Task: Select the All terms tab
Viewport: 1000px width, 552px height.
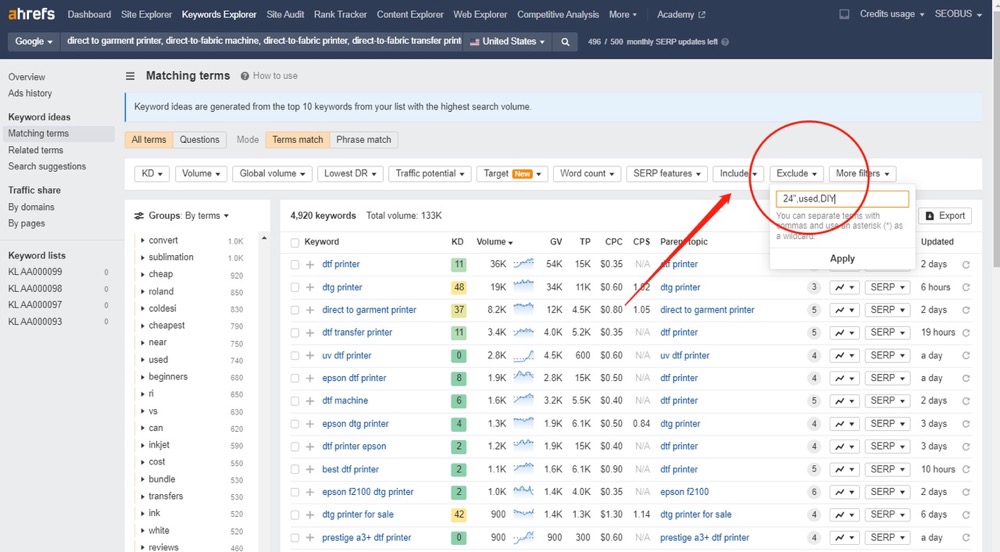Action: coord(149,140)
